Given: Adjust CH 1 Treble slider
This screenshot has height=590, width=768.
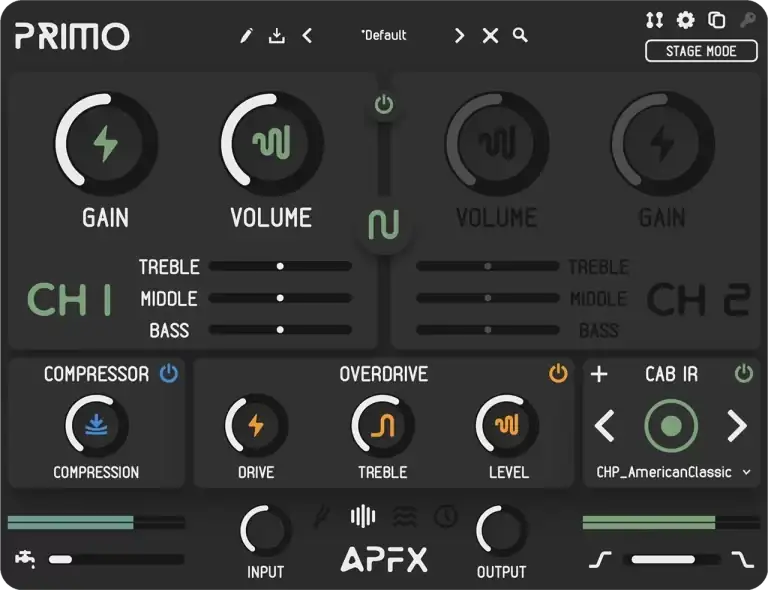Looking at the screenshot, I should (280, 266).
